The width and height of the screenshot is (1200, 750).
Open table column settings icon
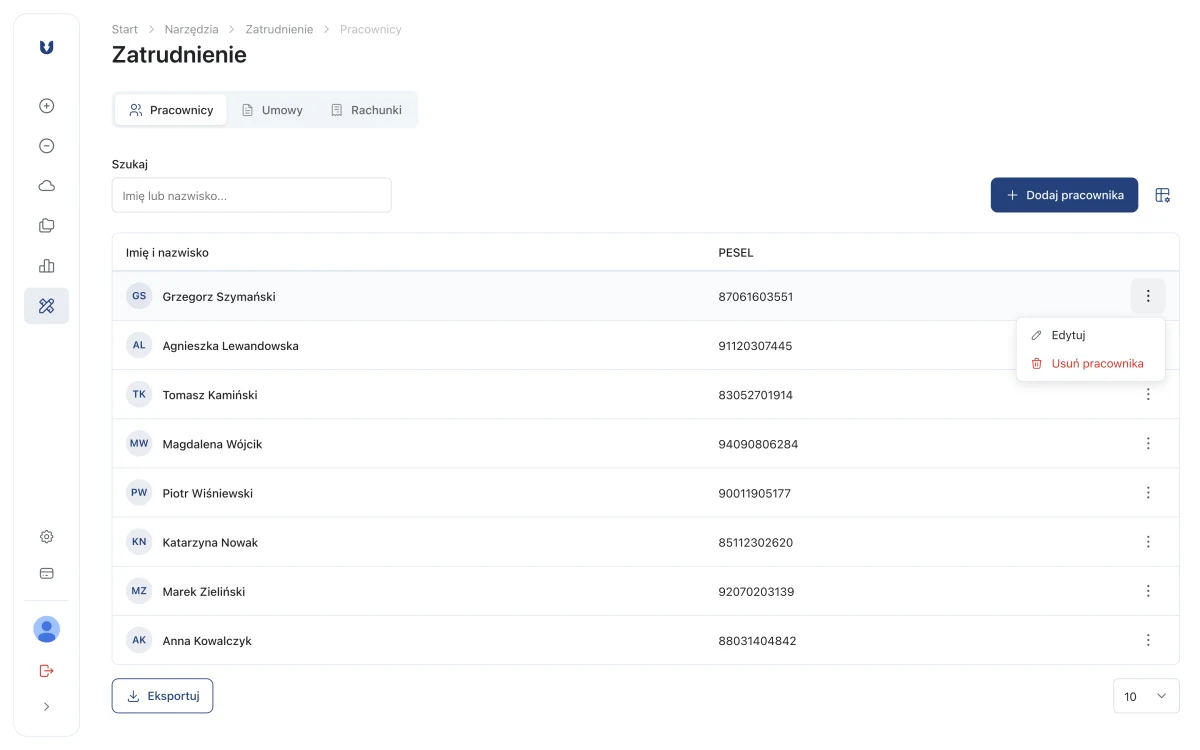(x=1162, y=195)
